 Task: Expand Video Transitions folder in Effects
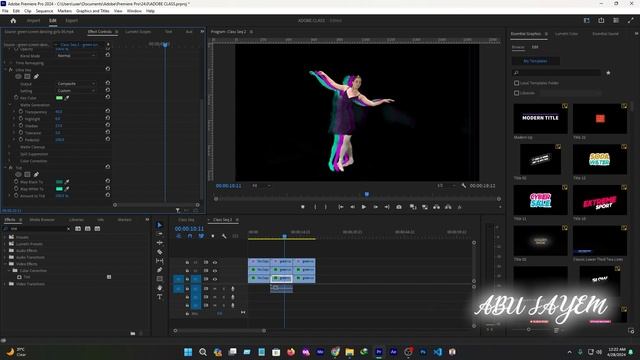tap(5, 284)
